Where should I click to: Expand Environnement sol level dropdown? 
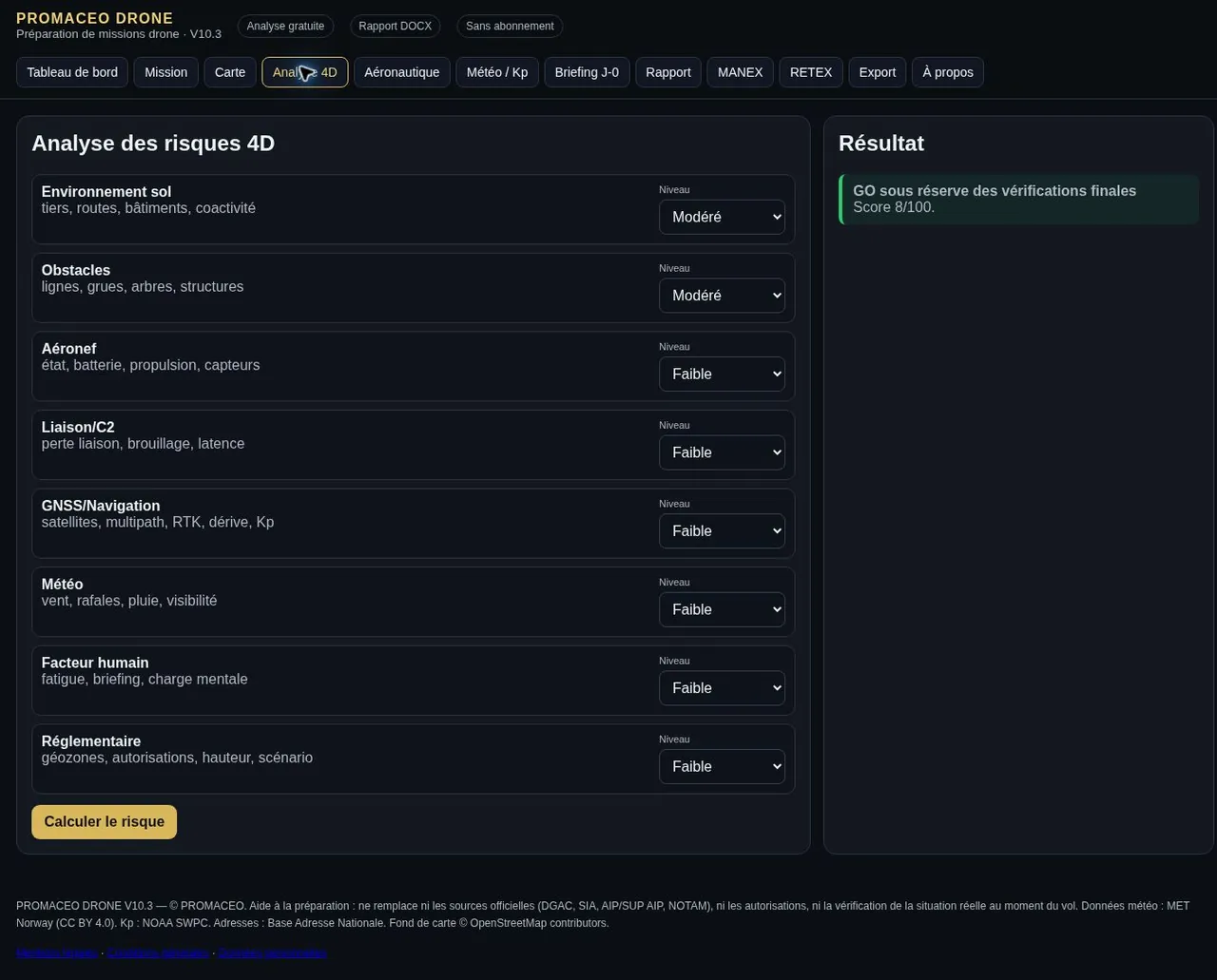click(722, 217)
